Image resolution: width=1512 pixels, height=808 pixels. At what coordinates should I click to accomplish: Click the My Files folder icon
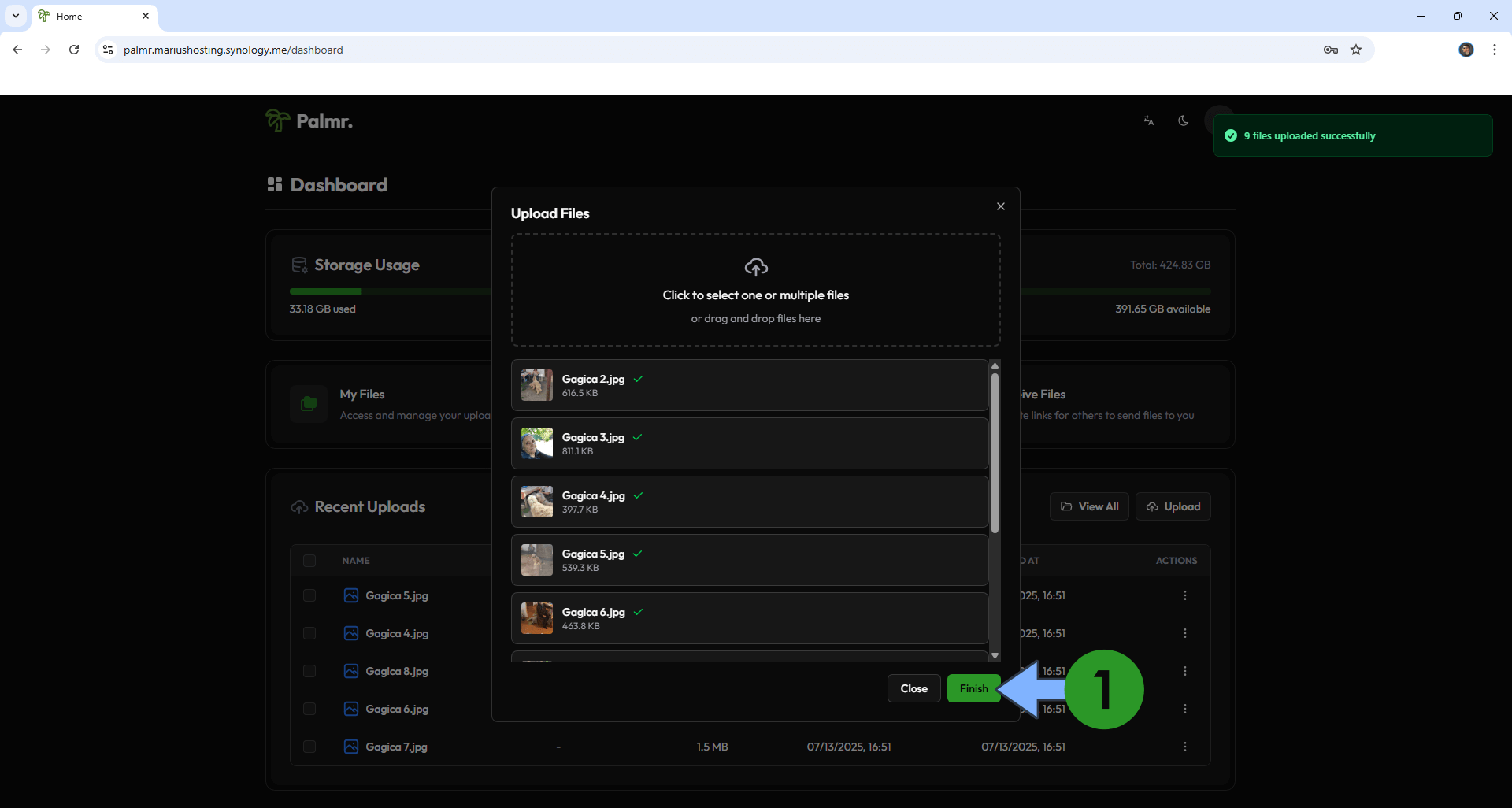pos(309,404)
